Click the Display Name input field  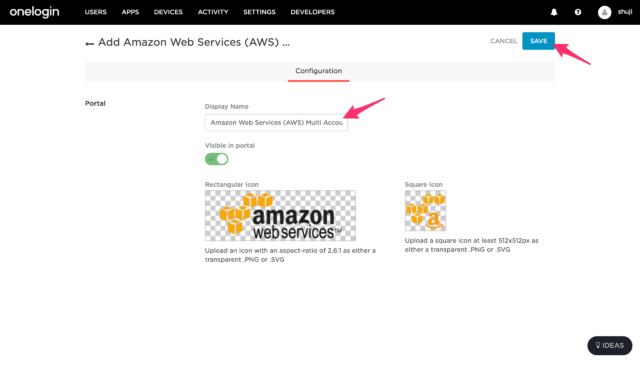[276, 122]
